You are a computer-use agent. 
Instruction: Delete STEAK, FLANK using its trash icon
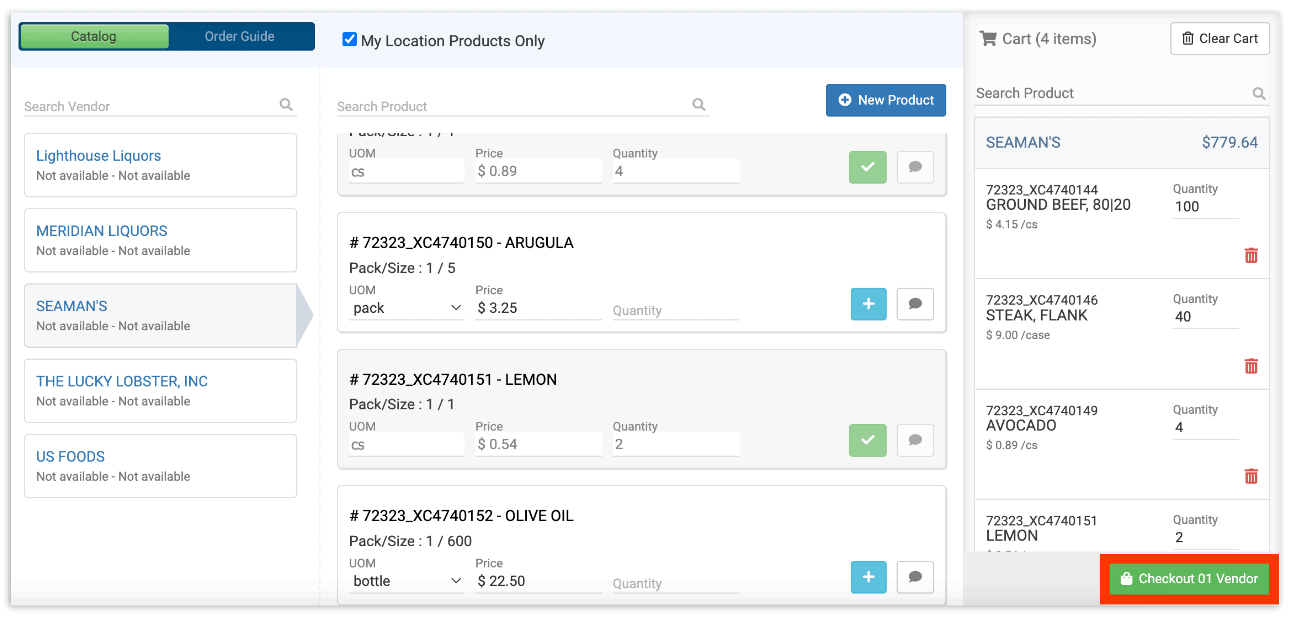click(1251, 365)
